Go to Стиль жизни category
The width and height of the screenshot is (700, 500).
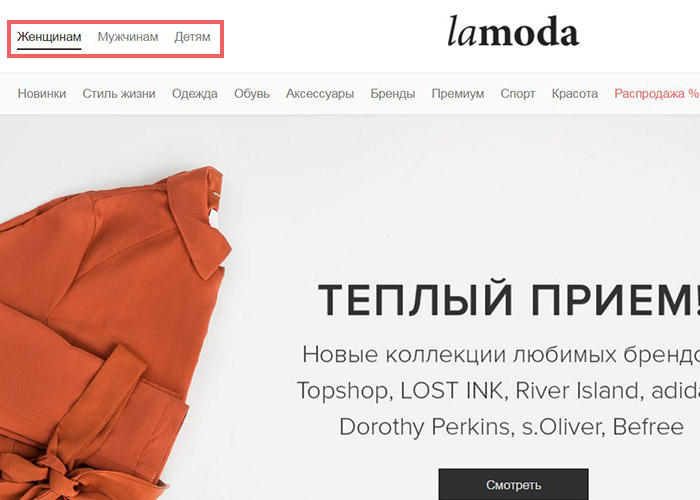[119, 94]
